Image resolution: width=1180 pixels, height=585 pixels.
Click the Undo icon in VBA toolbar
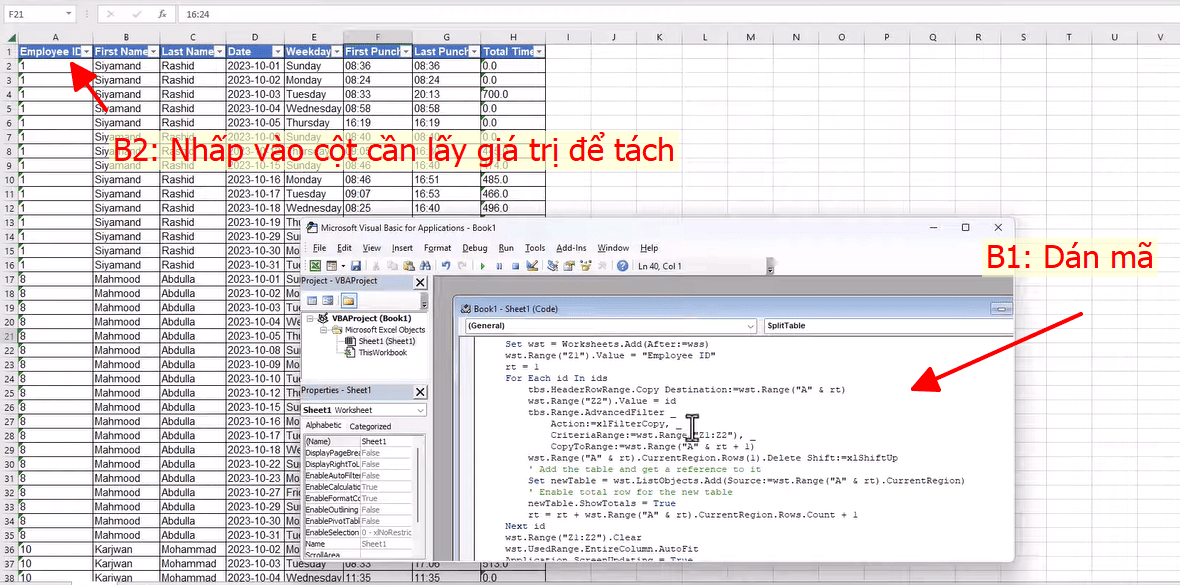[444, 266]
